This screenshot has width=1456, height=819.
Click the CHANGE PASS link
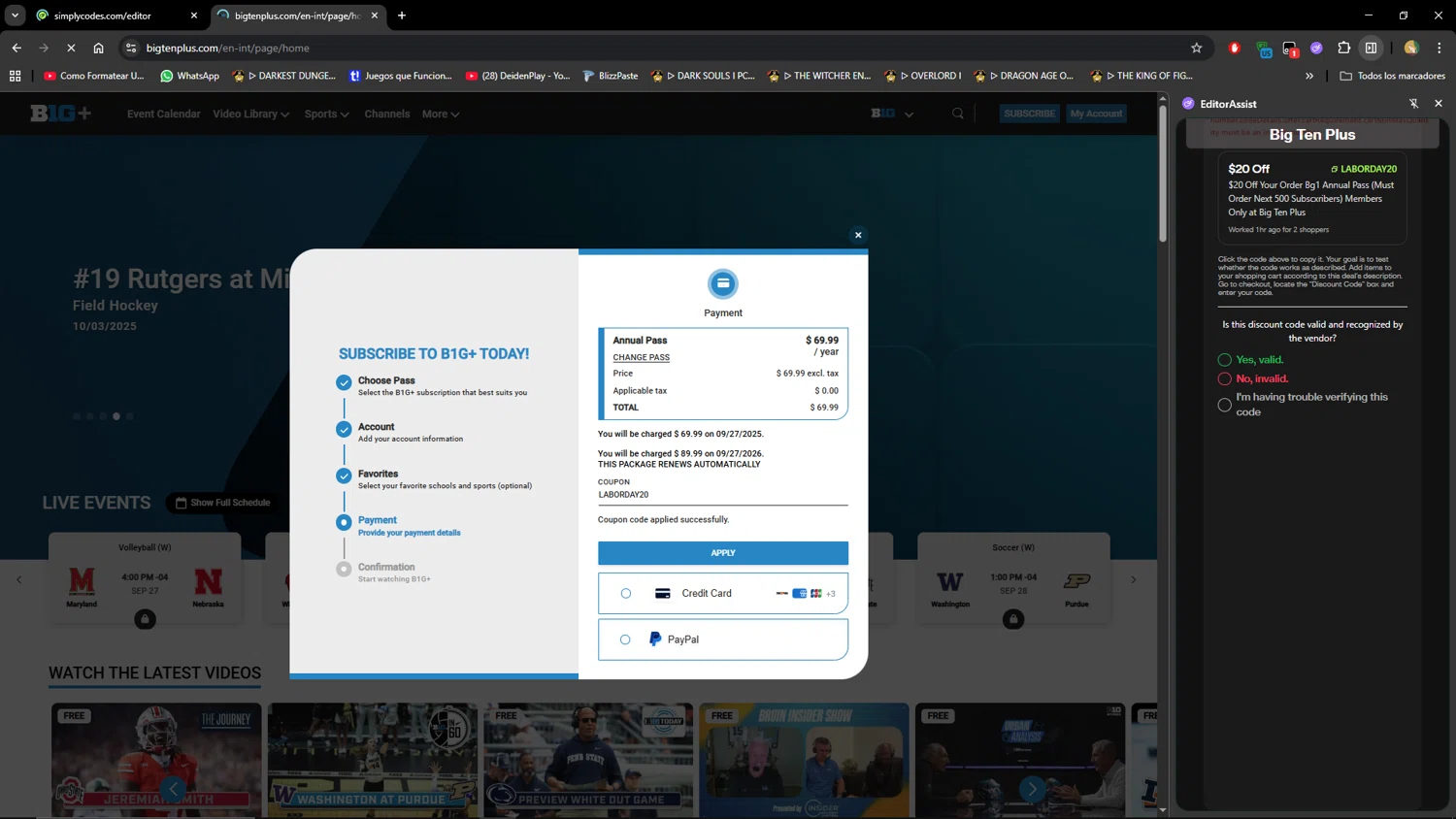coord(641,357)
